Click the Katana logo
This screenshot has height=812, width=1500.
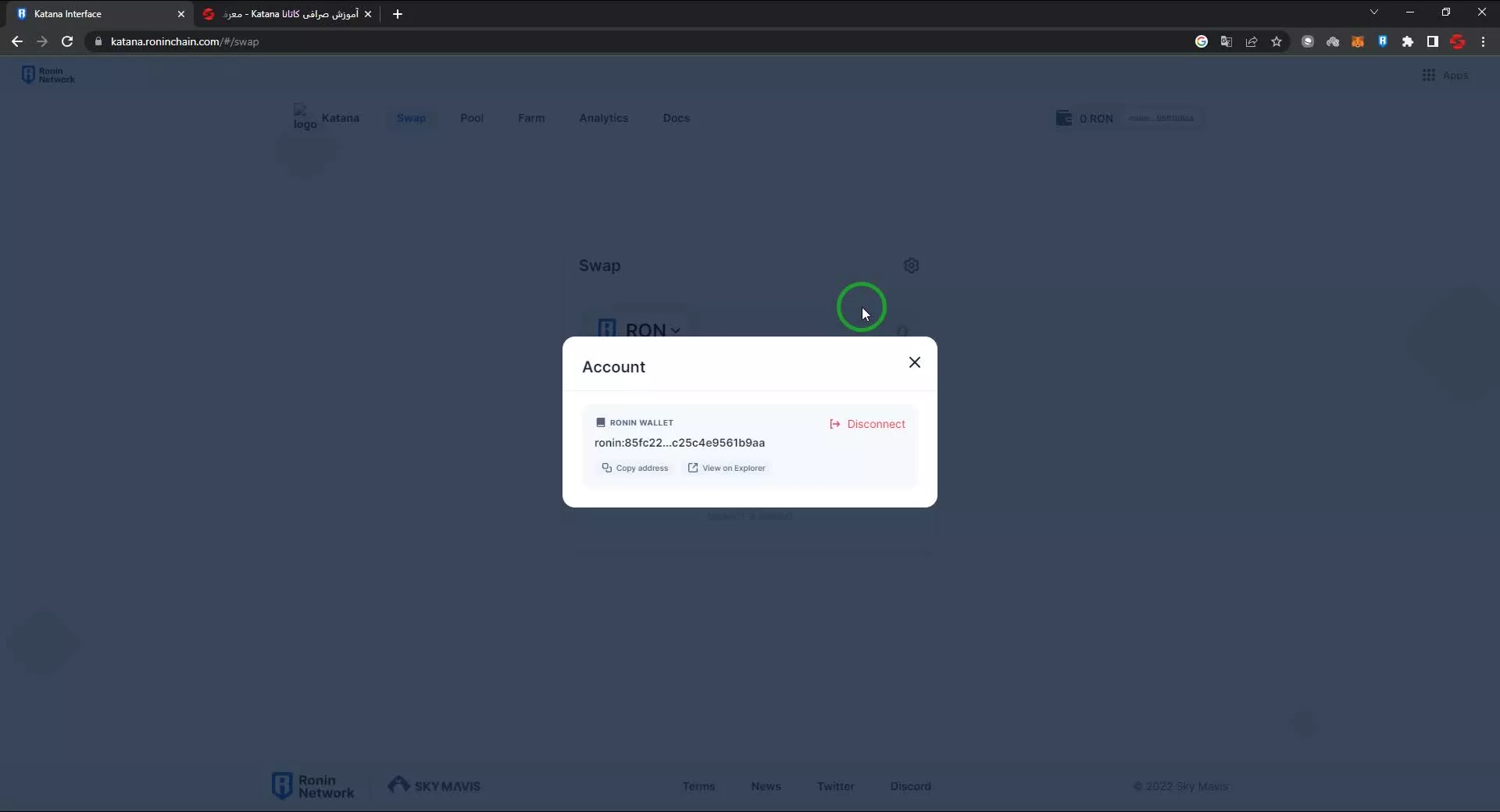tap(327, 118)
